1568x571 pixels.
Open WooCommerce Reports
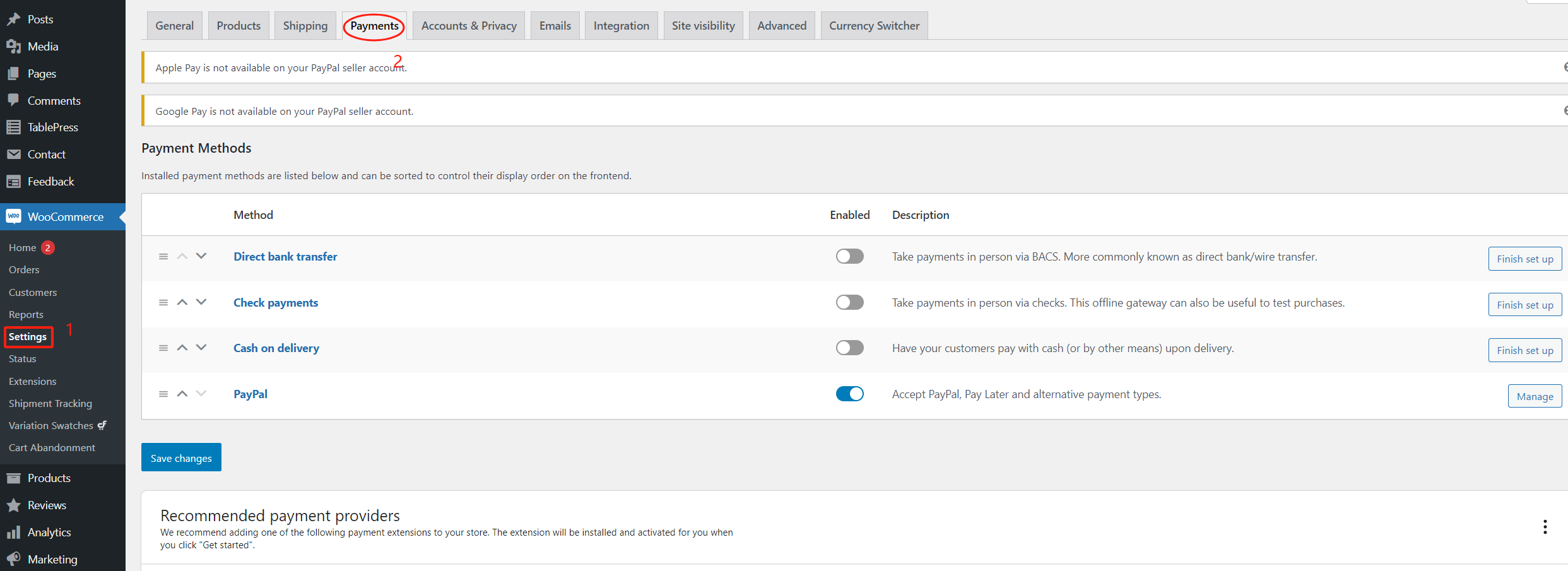(x=26, y=315)
